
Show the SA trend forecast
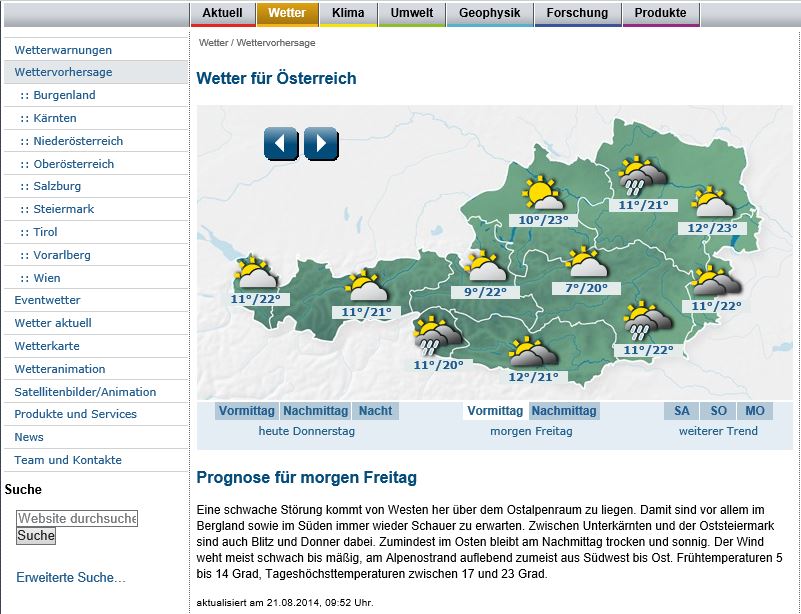click(681, 411)
